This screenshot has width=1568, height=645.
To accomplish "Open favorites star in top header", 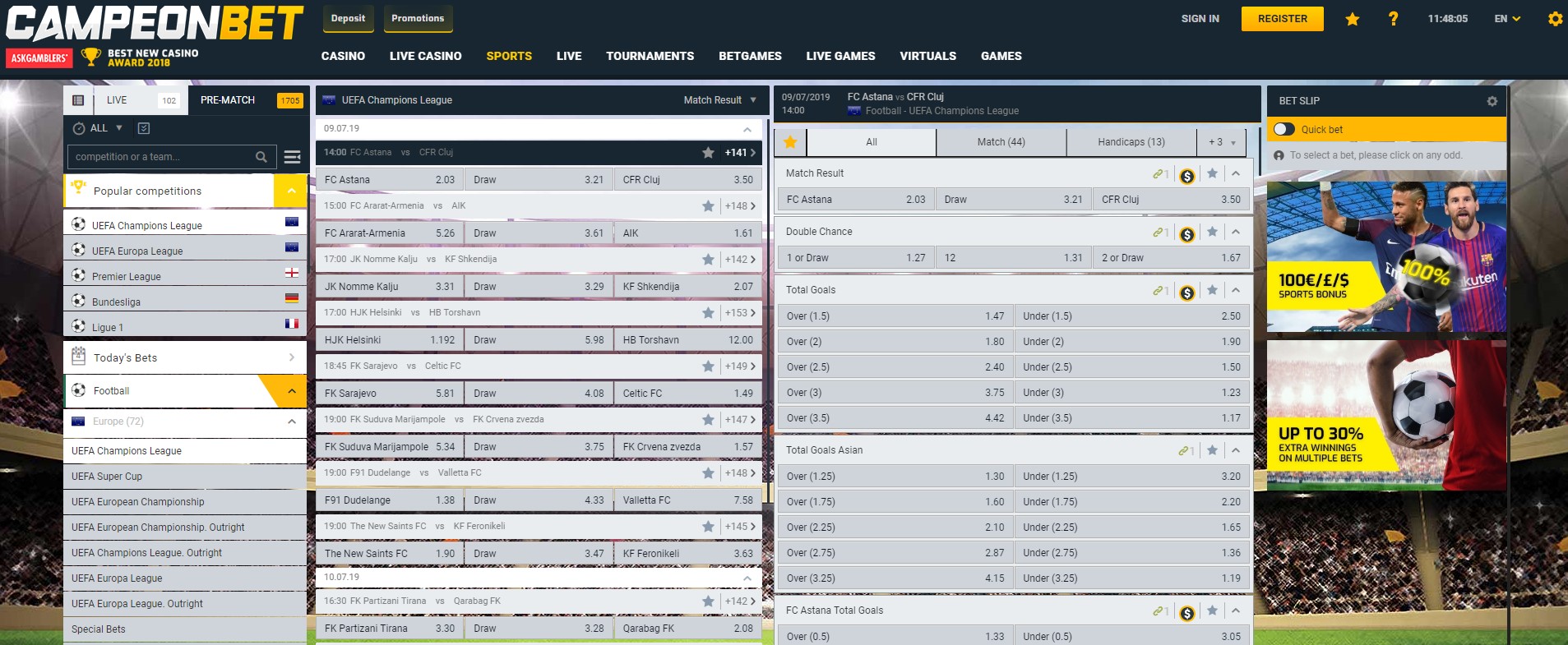I will click(x=1352, y=19).
